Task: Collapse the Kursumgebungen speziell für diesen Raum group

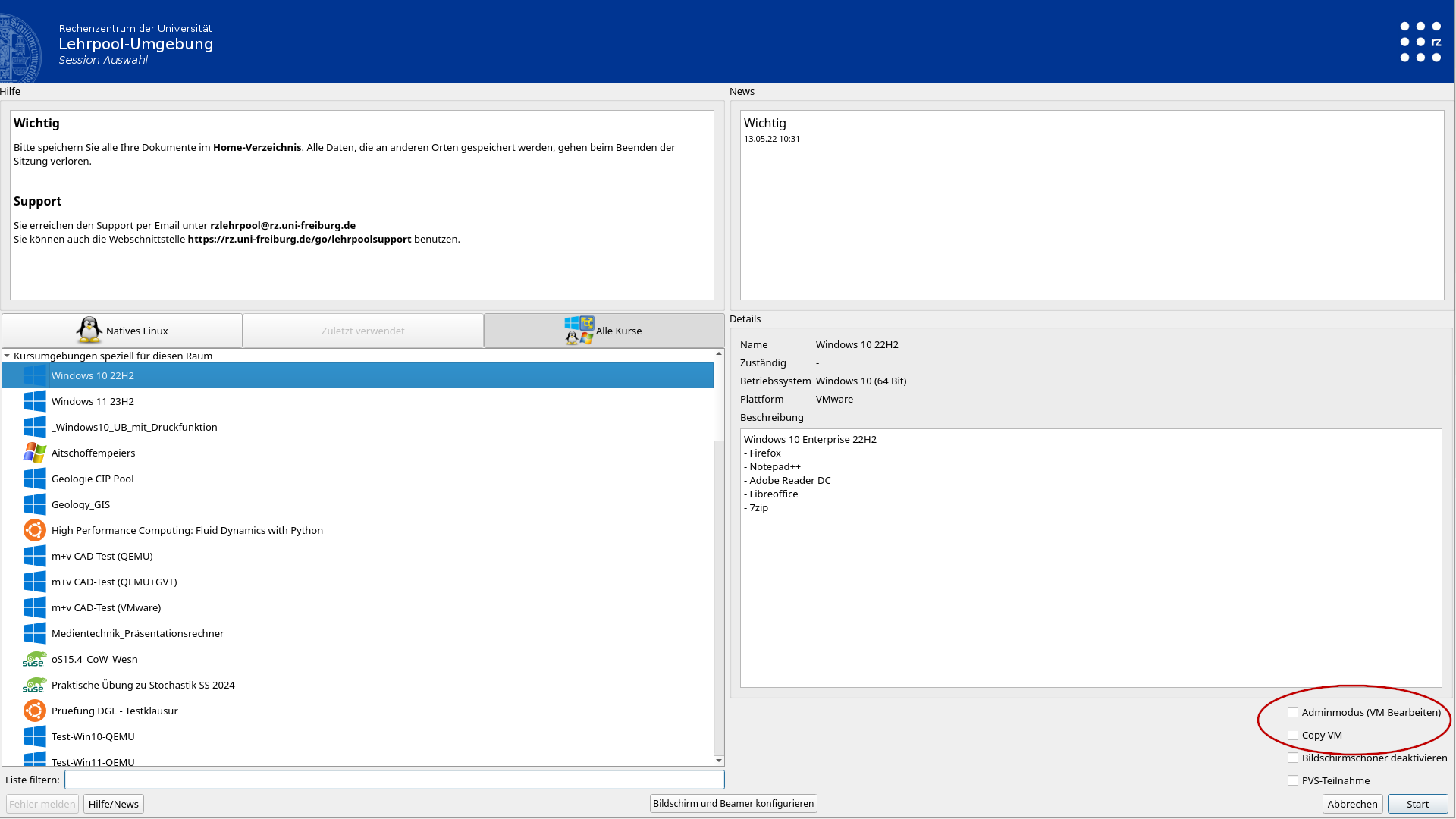Action: pos(7,356)
